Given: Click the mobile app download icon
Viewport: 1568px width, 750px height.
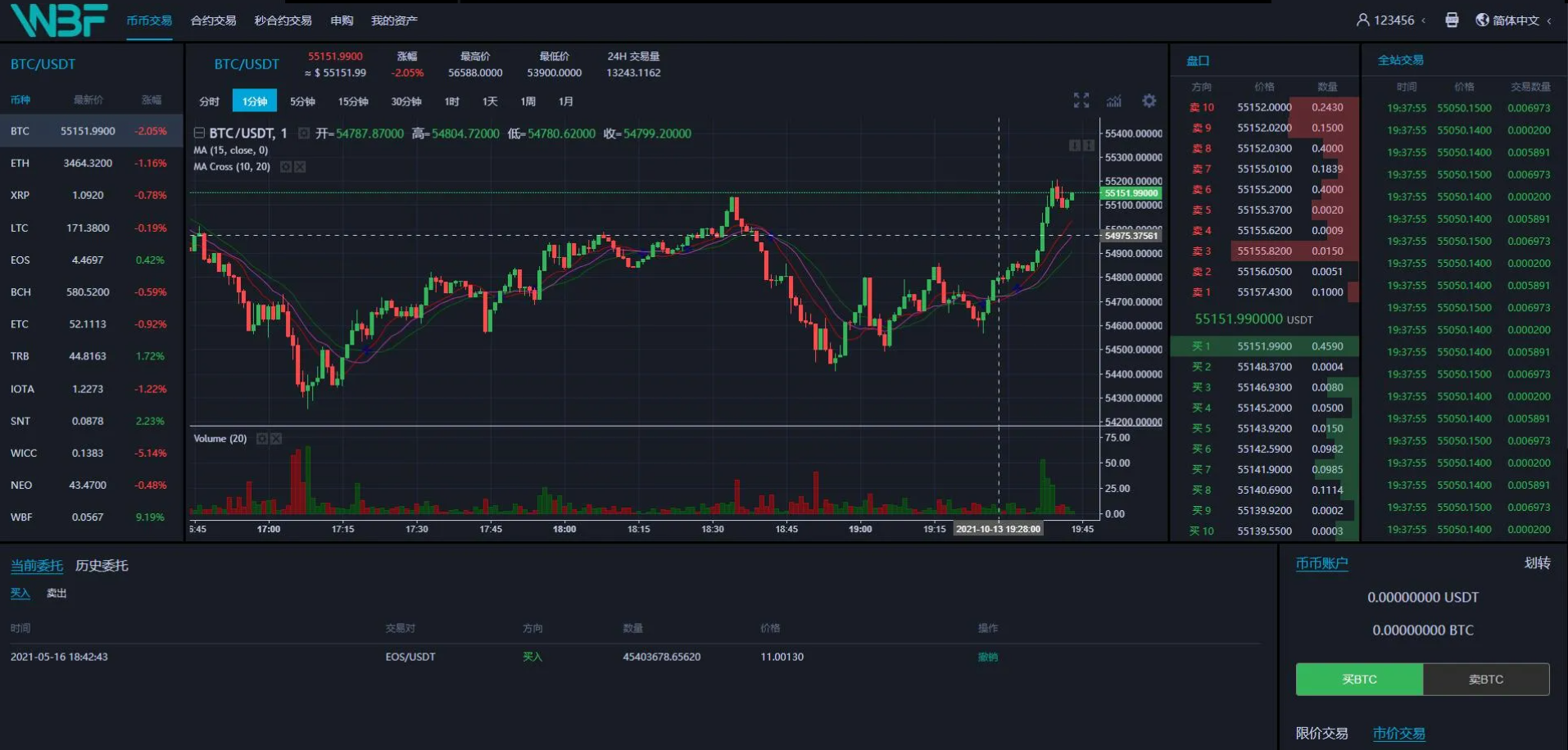Looking at the screenshot, I should click(1451, 20).
